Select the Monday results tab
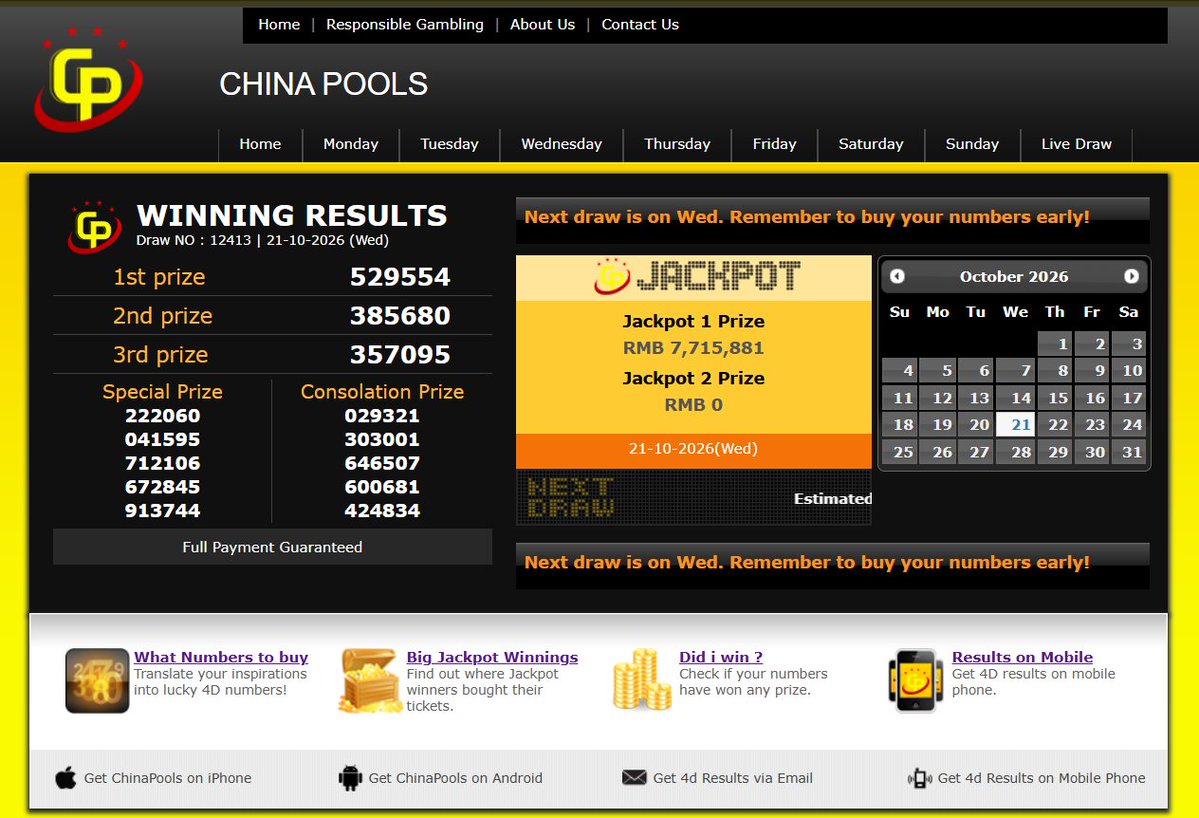Image resolution: width=1199 pixels, height=818 pixels. click(x=351, y=144)
